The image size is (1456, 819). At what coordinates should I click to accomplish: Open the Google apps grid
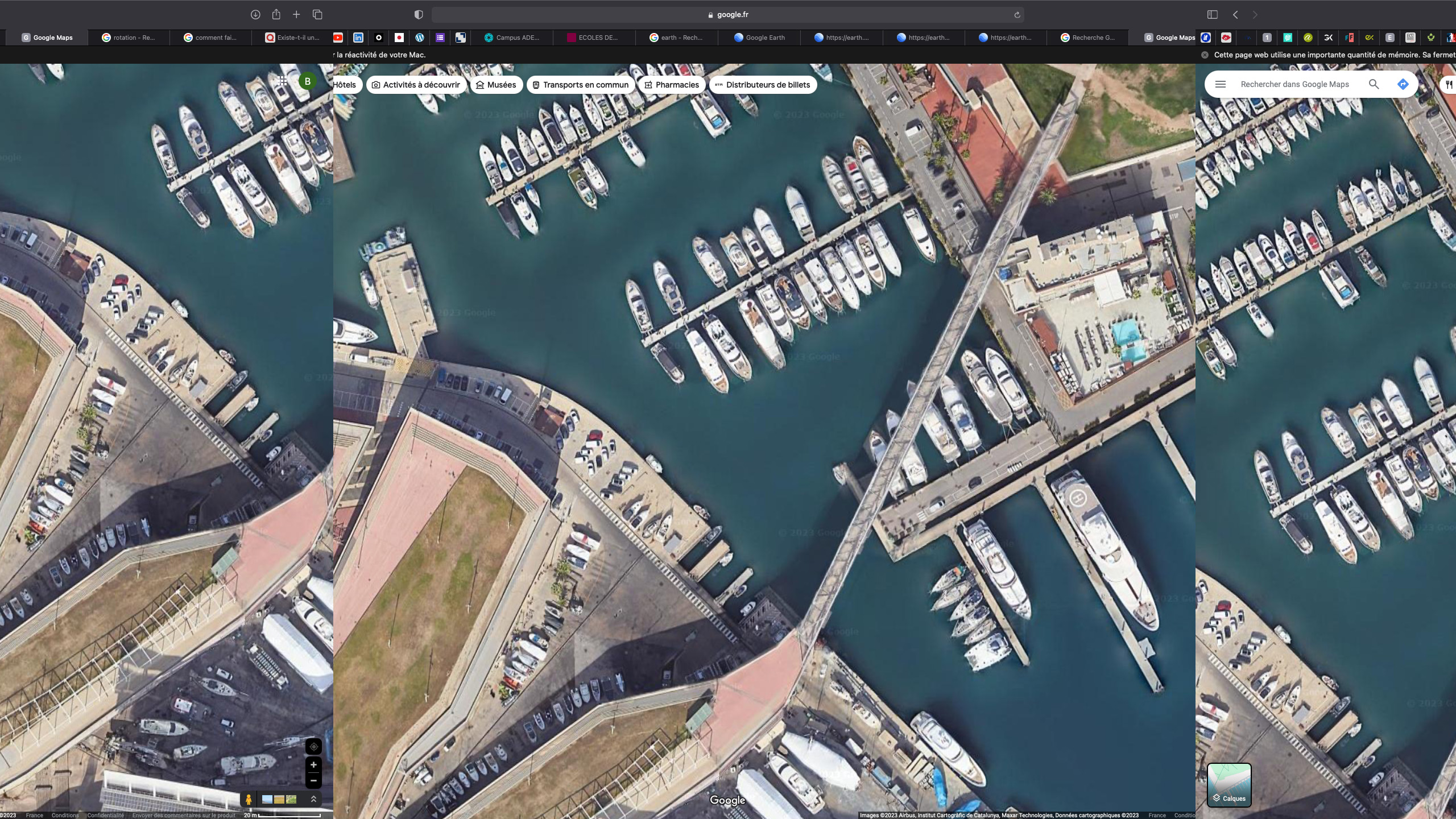tap(283, 81)
